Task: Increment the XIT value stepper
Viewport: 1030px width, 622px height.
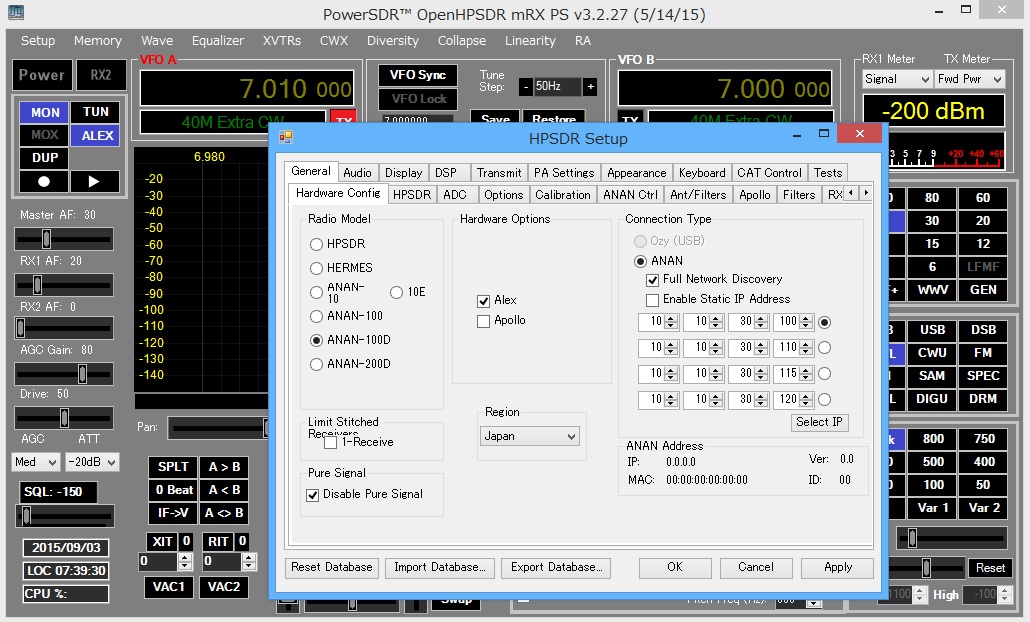Action: pyautogui.click(x=185, y=558)
